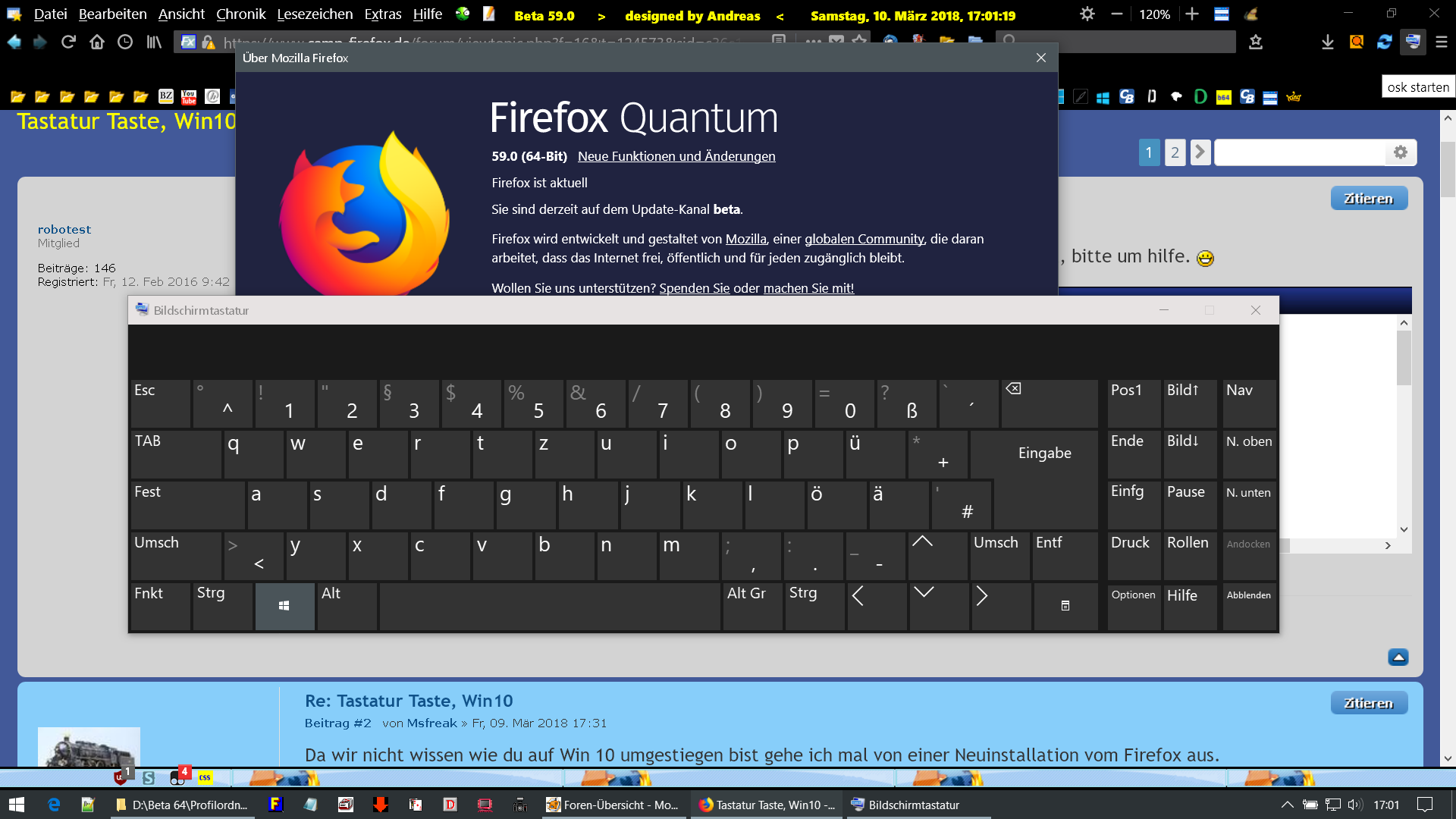Click the YouTube bookmark icon
Viewport: 1456px width, 819px height.
[x=189, y=96]
